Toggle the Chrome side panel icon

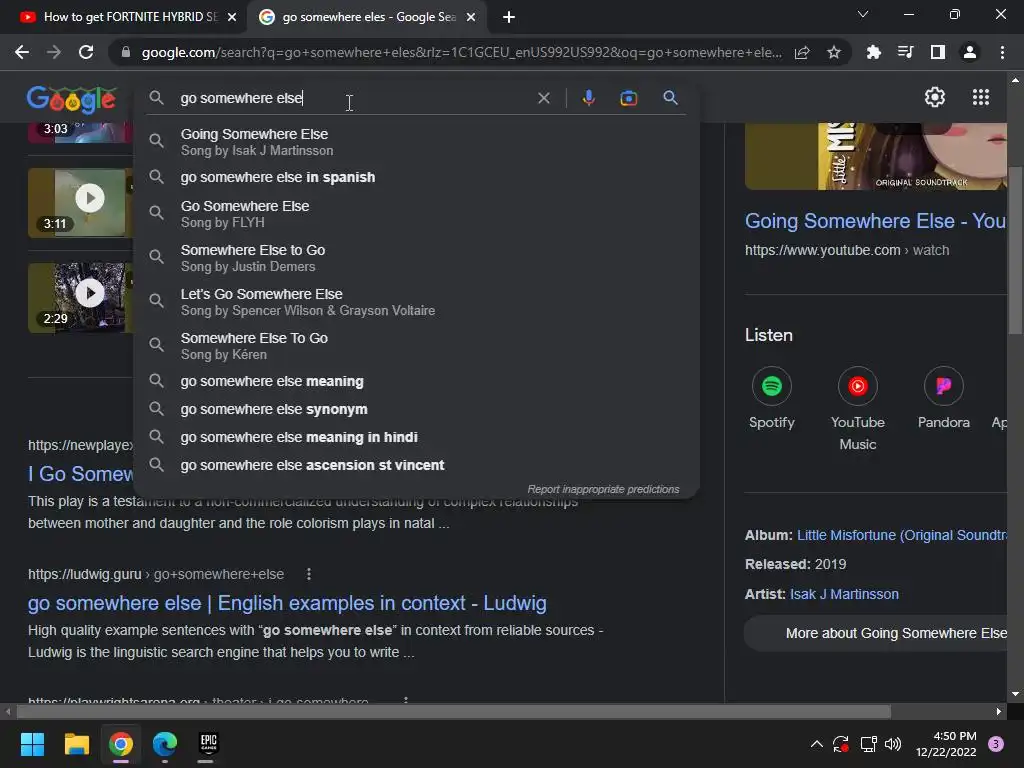(938, 52)
